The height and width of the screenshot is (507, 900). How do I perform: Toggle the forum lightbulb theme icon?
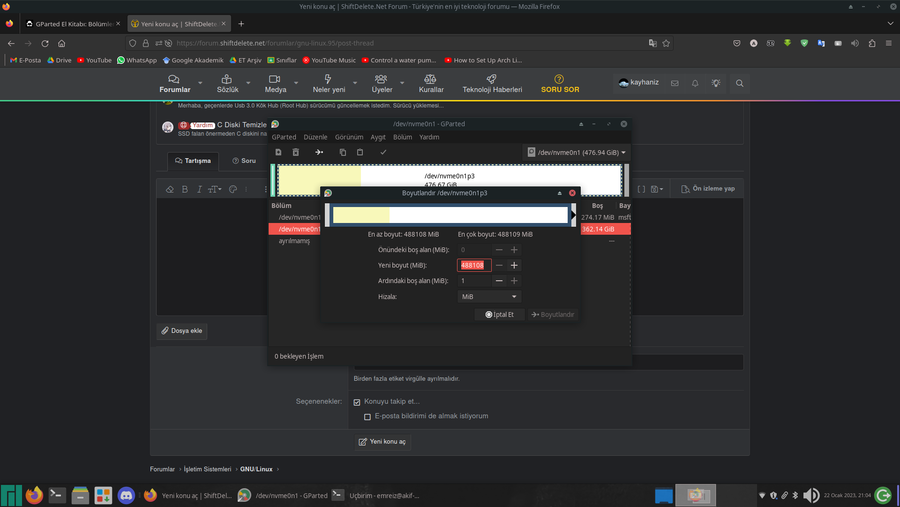click(716, 83)
